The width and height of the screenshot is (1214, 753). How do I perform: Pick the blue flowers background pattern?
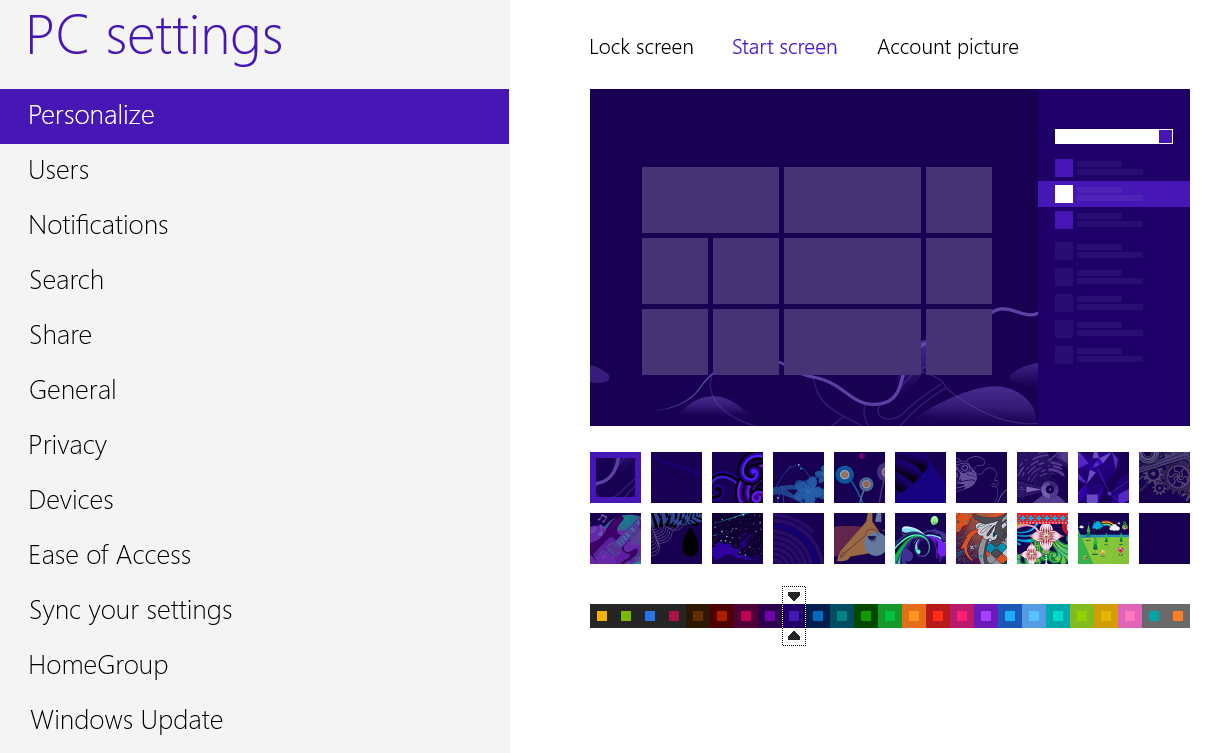[798, 477]
